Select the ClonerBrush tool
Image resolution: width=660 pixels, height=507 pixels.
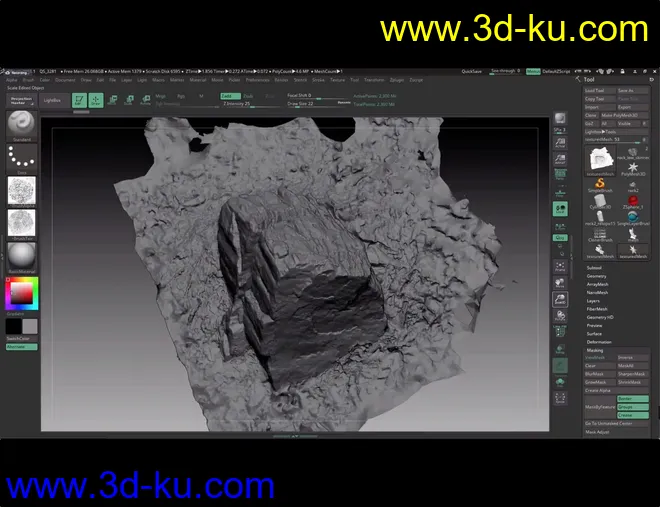click(x=600, y=235)
